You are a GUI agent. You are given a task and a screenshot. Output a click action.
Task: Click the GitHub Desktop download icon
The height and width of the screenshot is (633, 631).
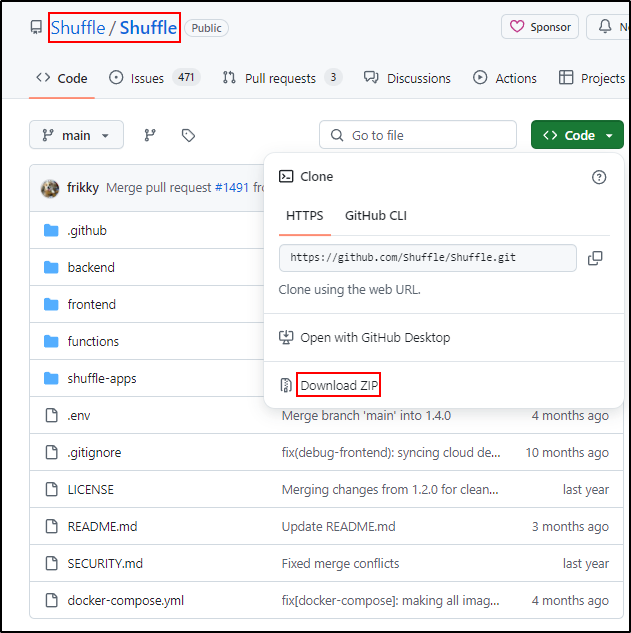click(286, 337)
